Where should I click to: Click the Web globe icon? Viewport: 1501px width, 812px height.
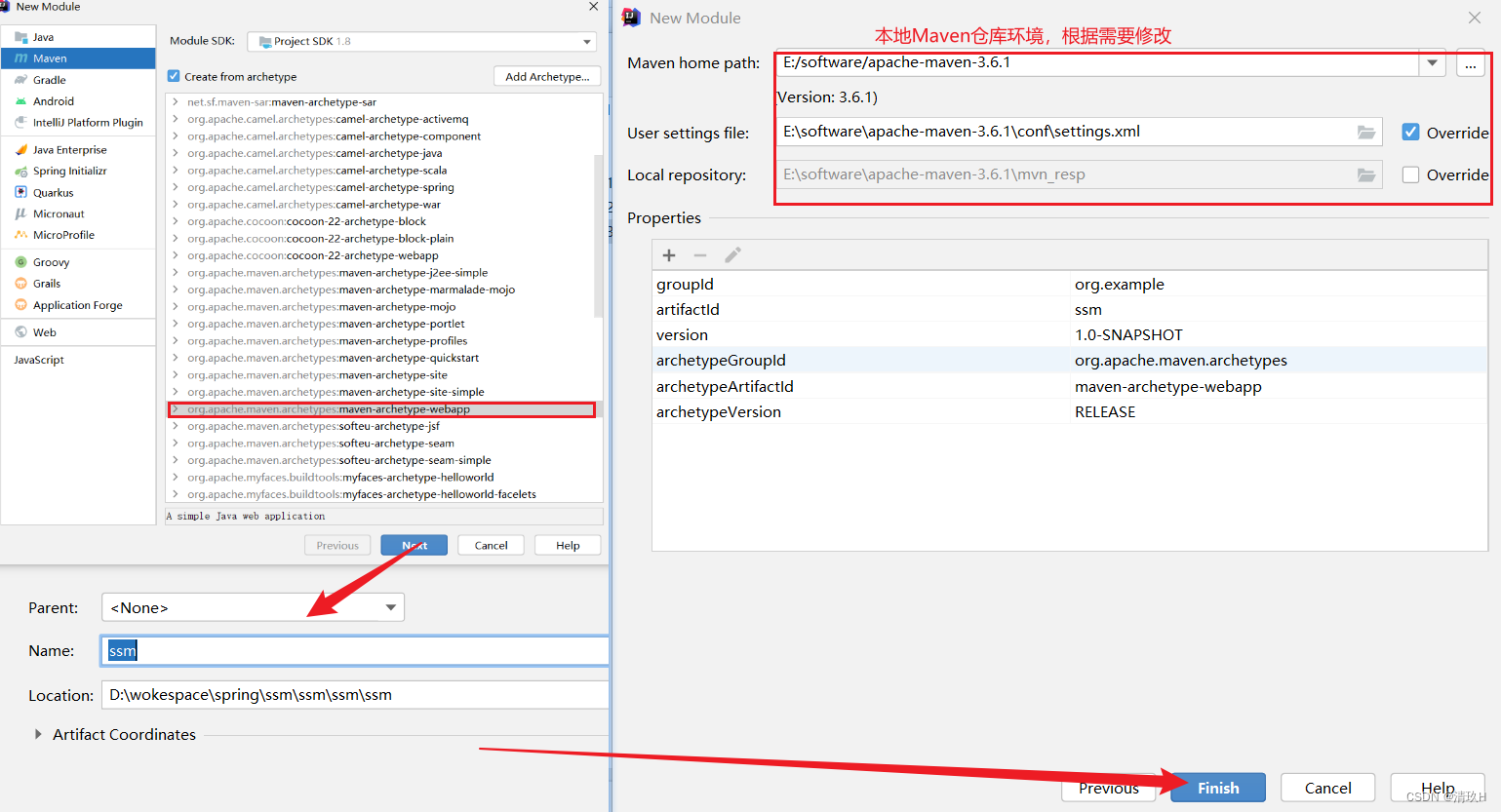point(20,332)
